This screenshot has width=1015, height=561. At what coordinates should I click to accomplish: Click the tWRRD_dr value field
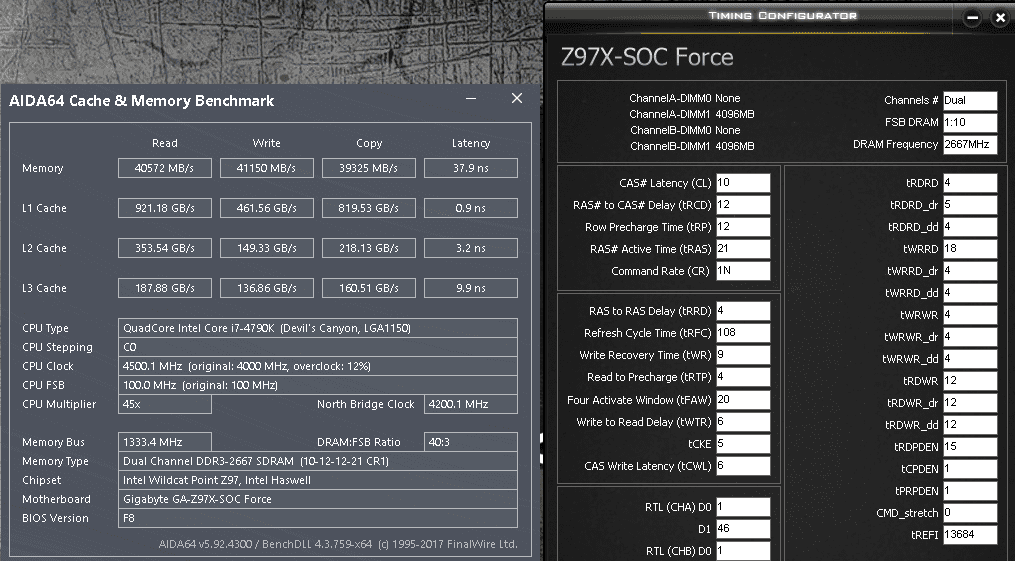970,270
